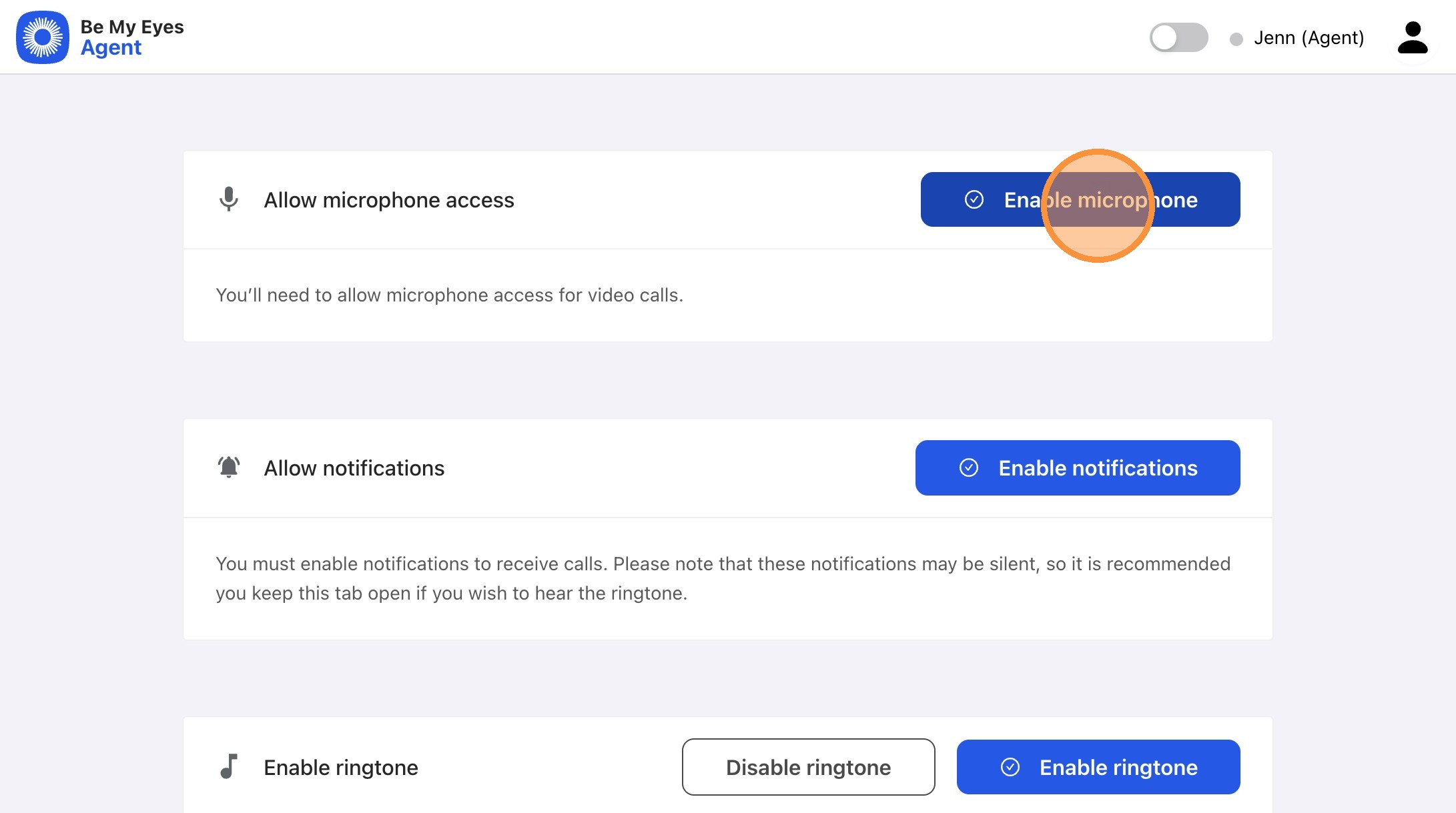Click the Enable ringtone button
1456x813 pixels.
[1098, 767]
